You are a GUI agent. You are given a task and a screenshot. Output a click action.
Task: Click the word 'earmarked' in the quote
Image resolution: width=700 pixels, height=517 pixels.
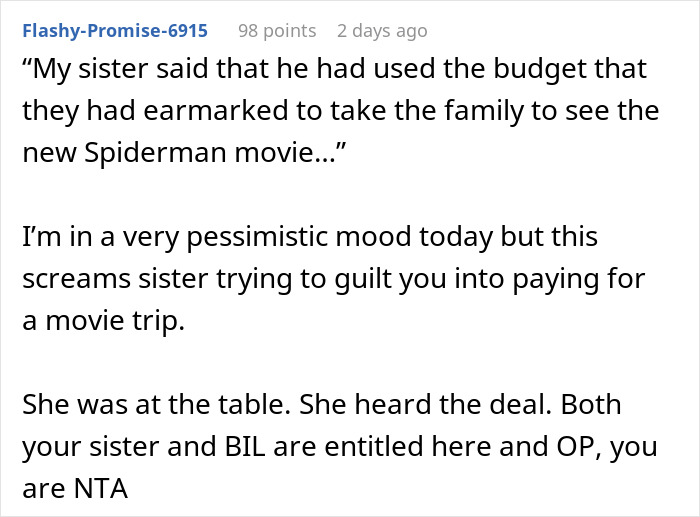(x=216, y=110)
